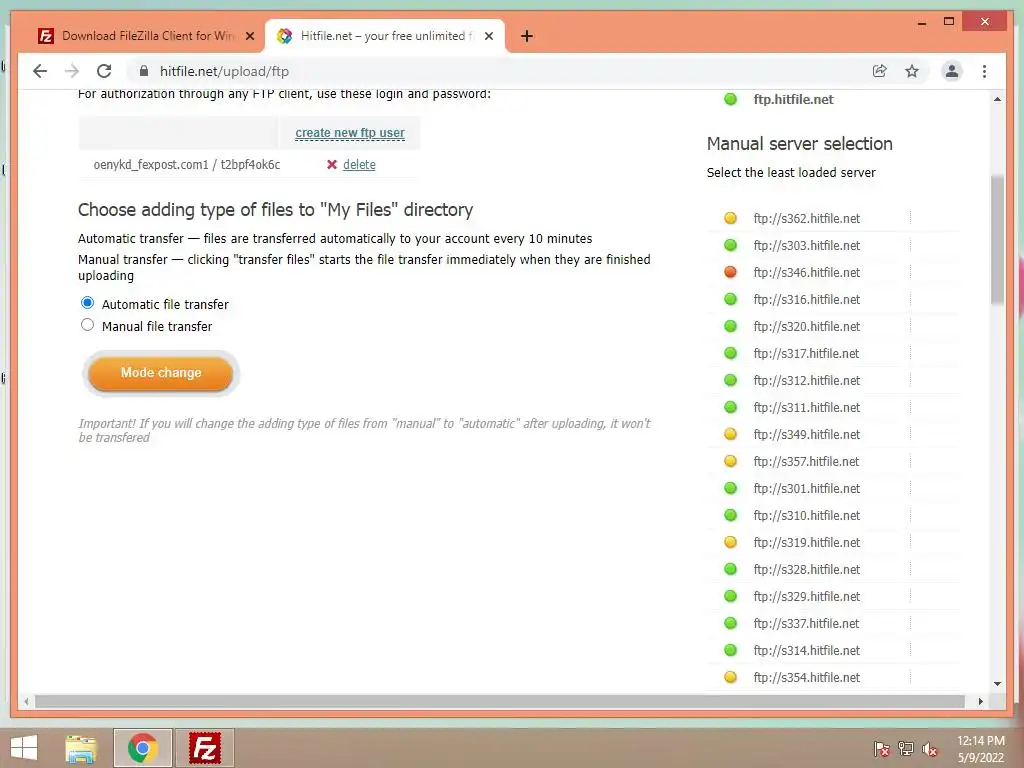Select ftp://s349.hitfile.net server
1024x768 pixels.
[x=807, y=434]
